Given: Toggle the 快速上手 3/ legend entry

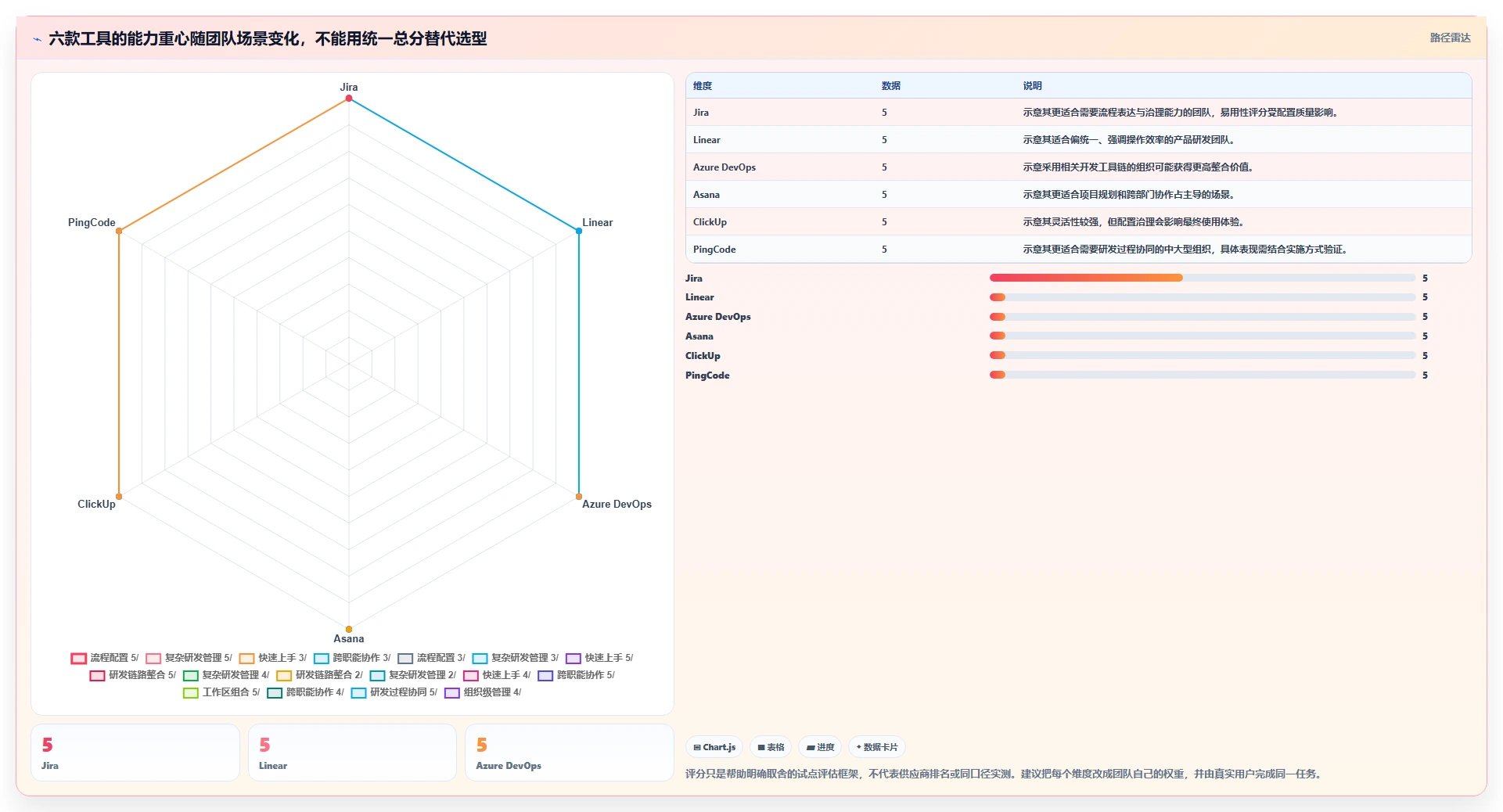Looking at the screenshot, I should 273,658.
